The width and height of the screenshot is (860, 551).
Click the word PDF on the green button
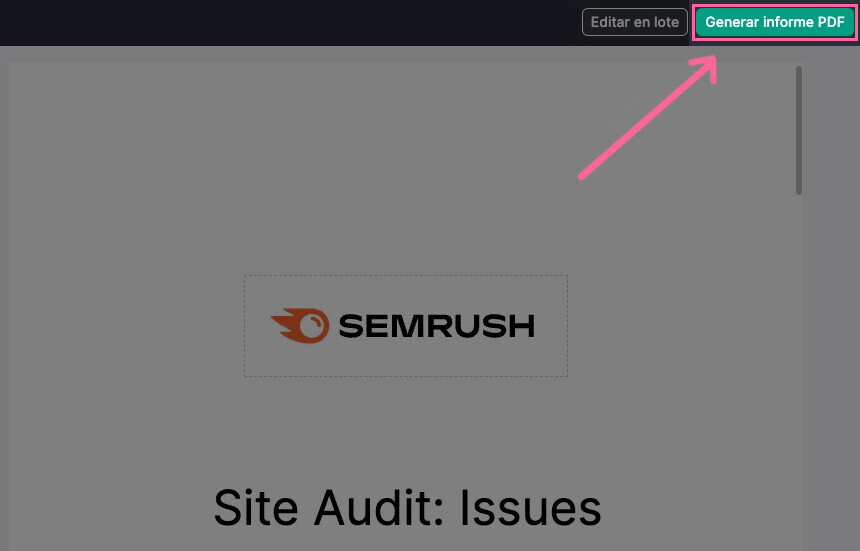831,22
